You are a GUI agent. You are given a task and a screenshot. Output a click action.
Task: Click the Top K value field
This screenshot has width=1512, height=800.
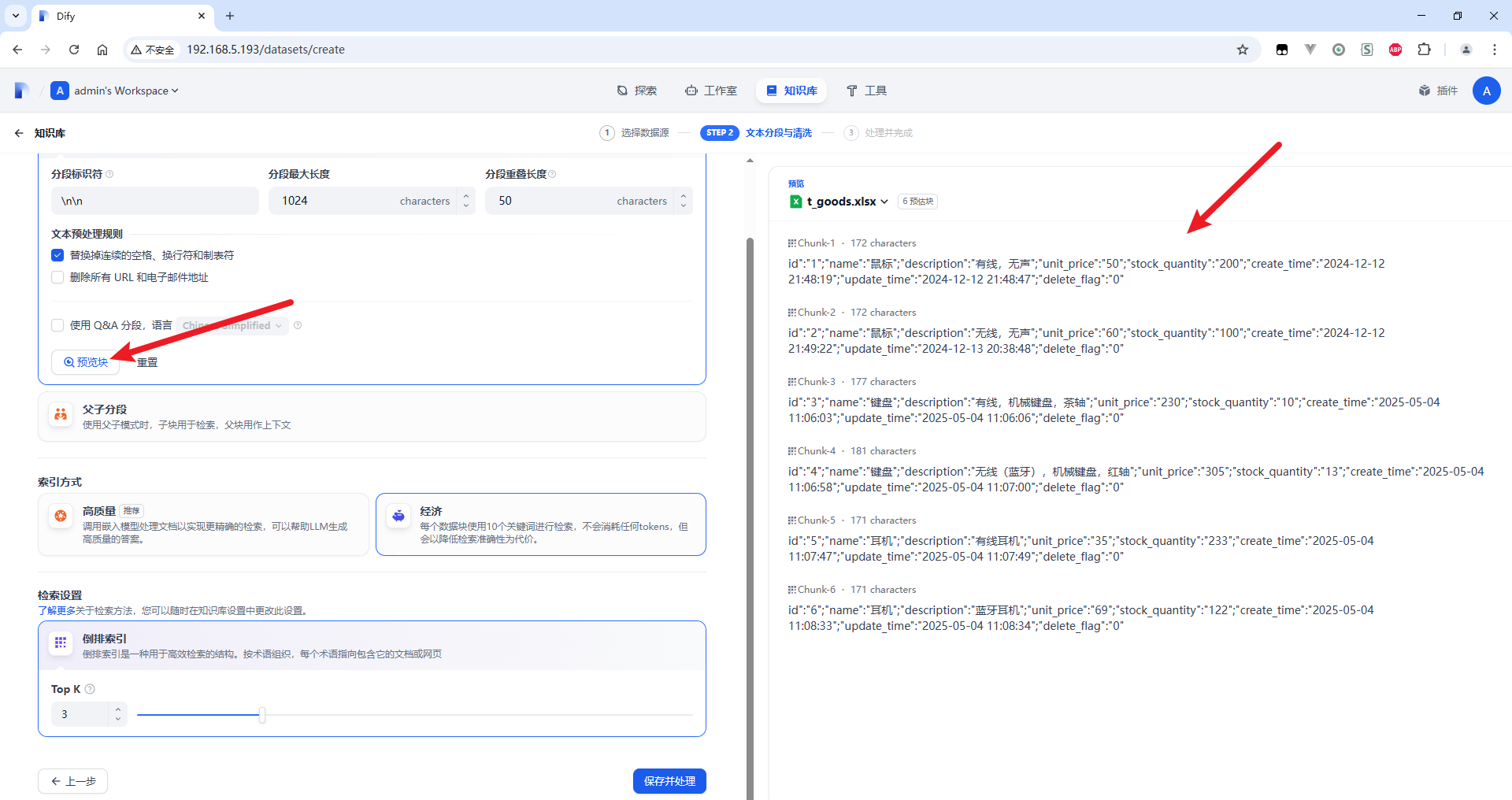(x=80, y=714)
